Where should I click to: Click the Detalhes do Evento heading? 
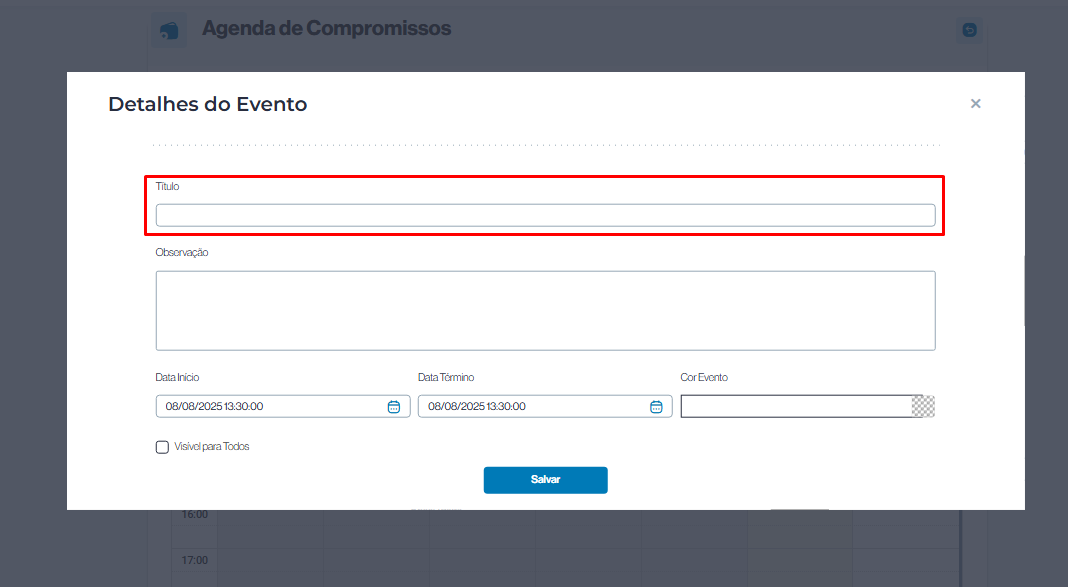click(208, 104)
